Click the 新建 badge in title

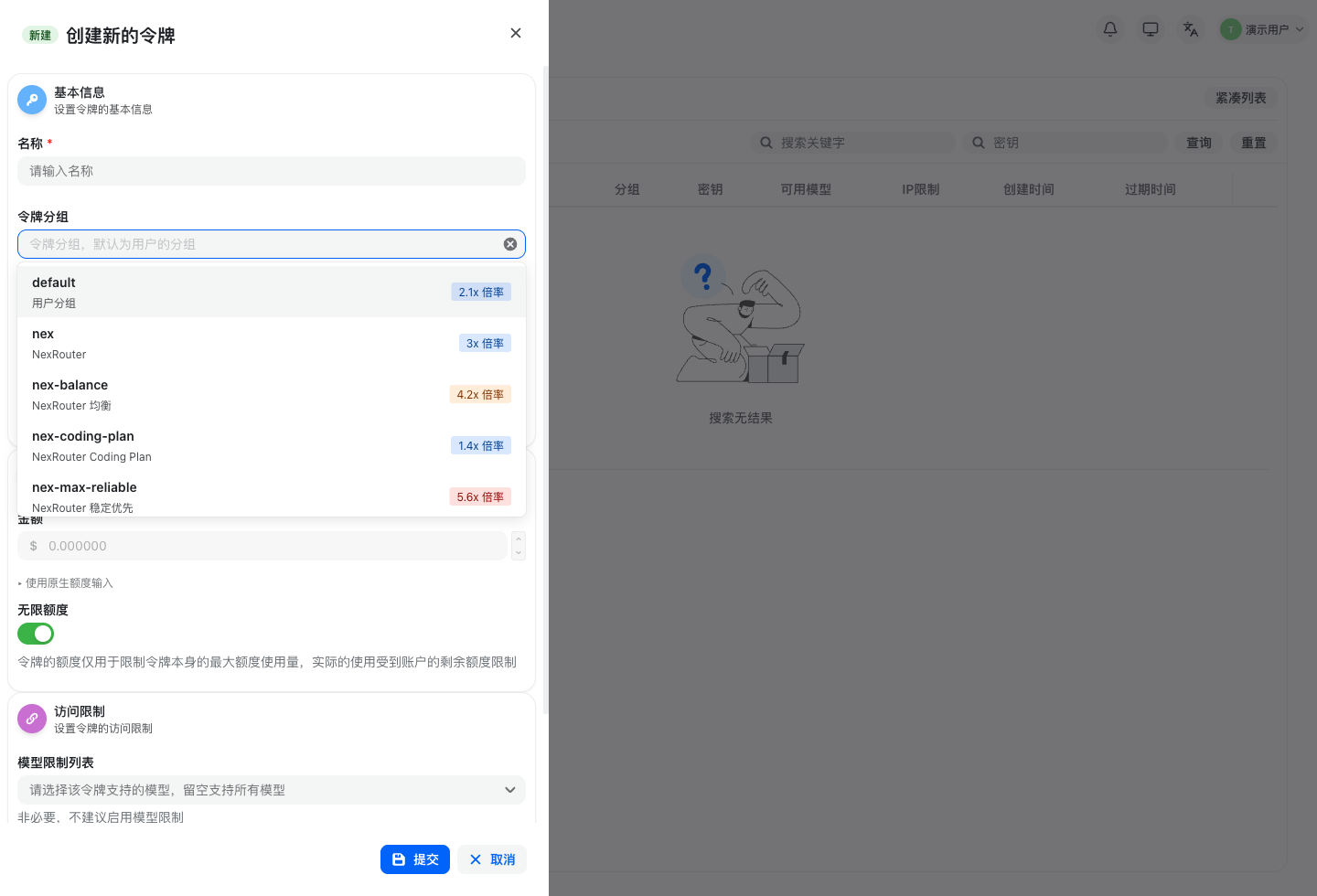(x=40, y=35)
